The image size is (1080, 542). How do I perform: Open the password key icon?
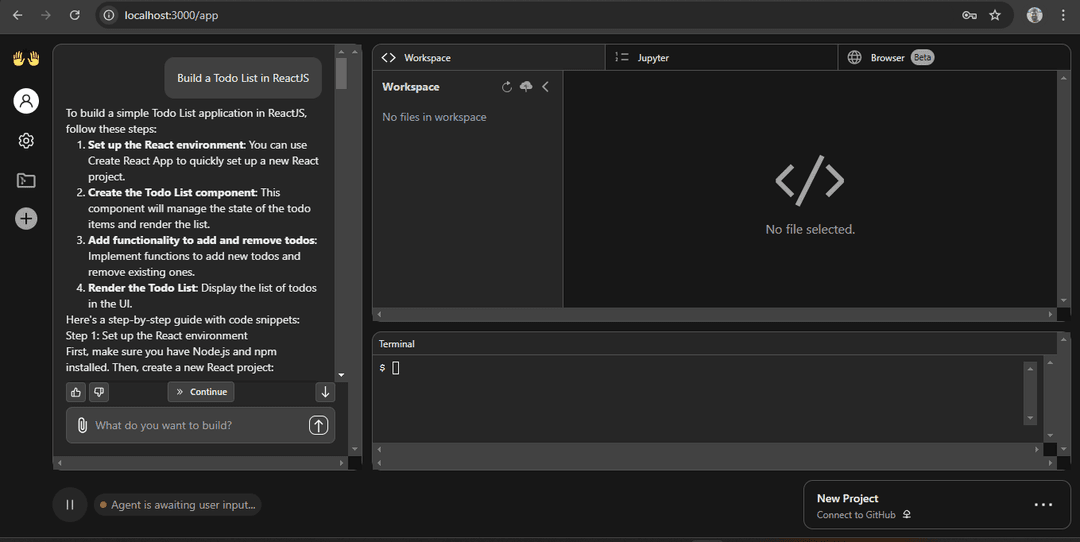[969, 15]
